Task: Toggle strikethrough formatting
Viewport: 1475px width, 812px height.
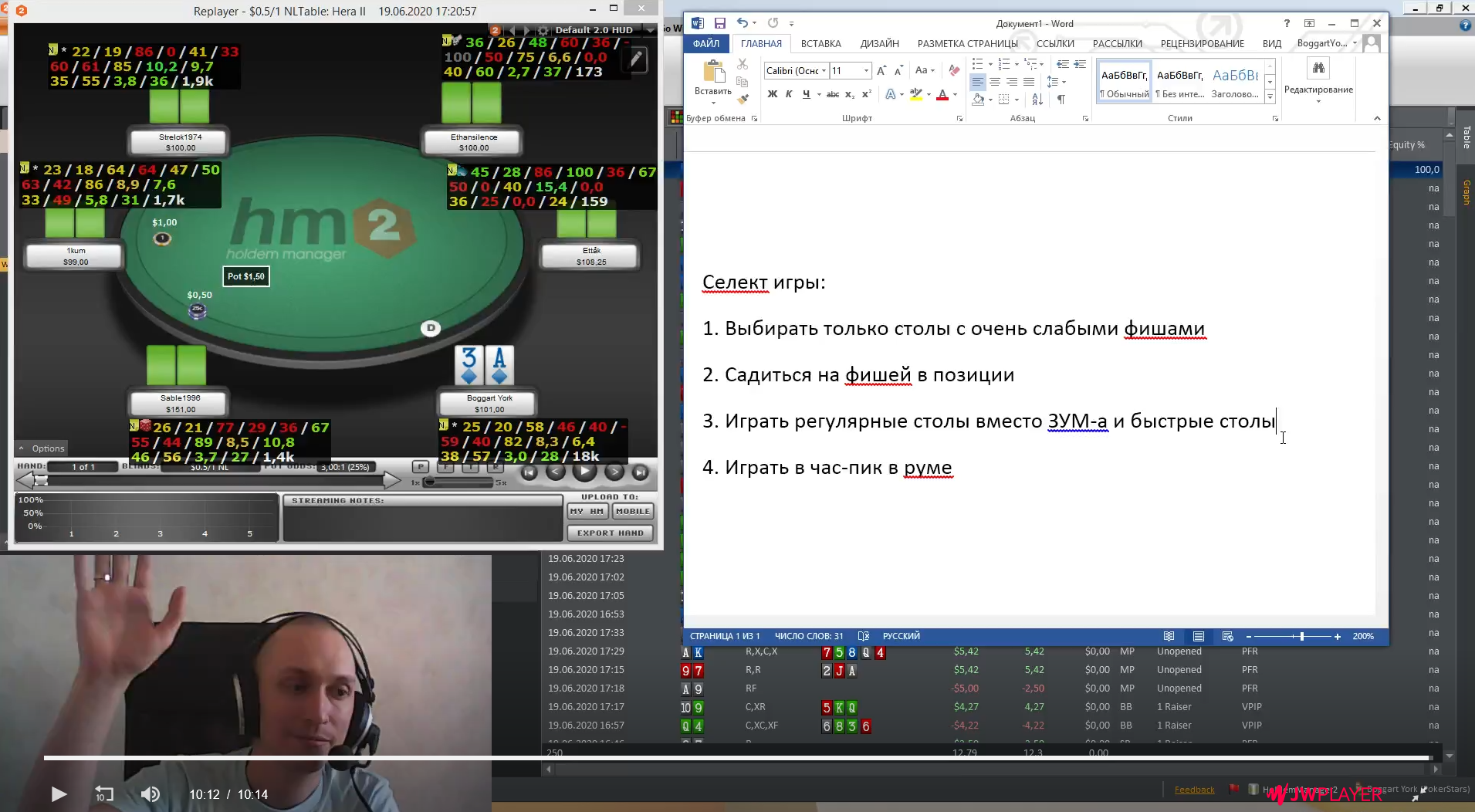Action: pyautogui.click(x=832, y=94)
